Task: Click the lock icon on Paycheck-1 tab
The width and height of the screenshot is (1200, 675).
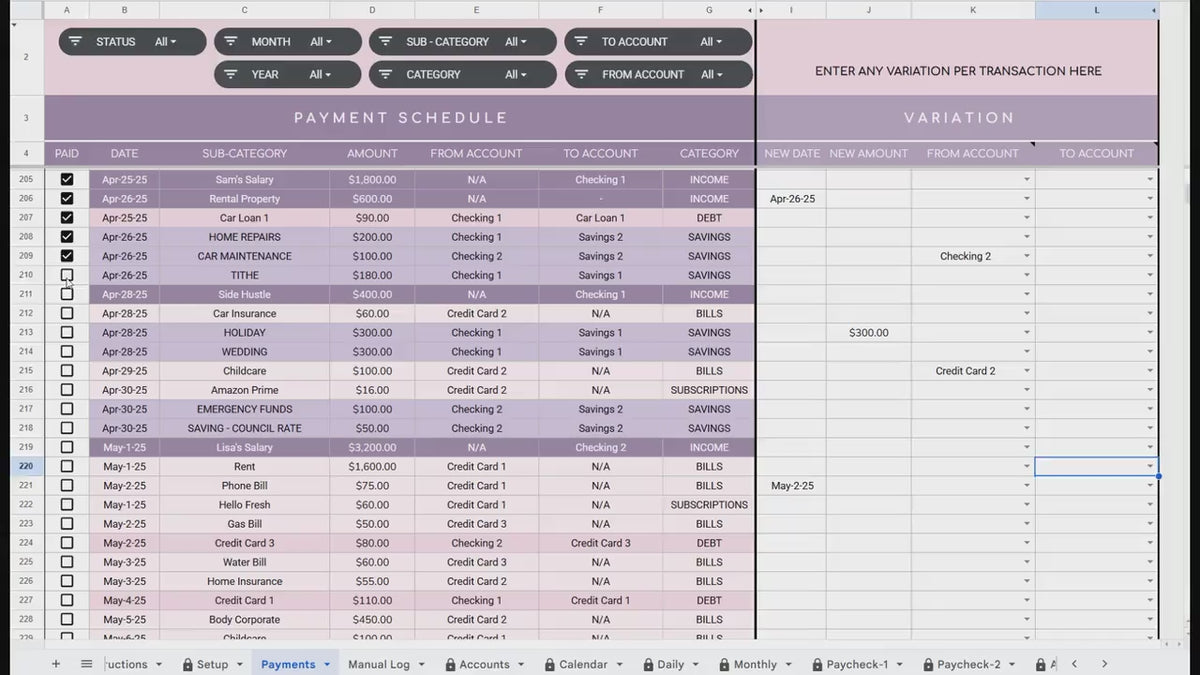Action: 818,664
